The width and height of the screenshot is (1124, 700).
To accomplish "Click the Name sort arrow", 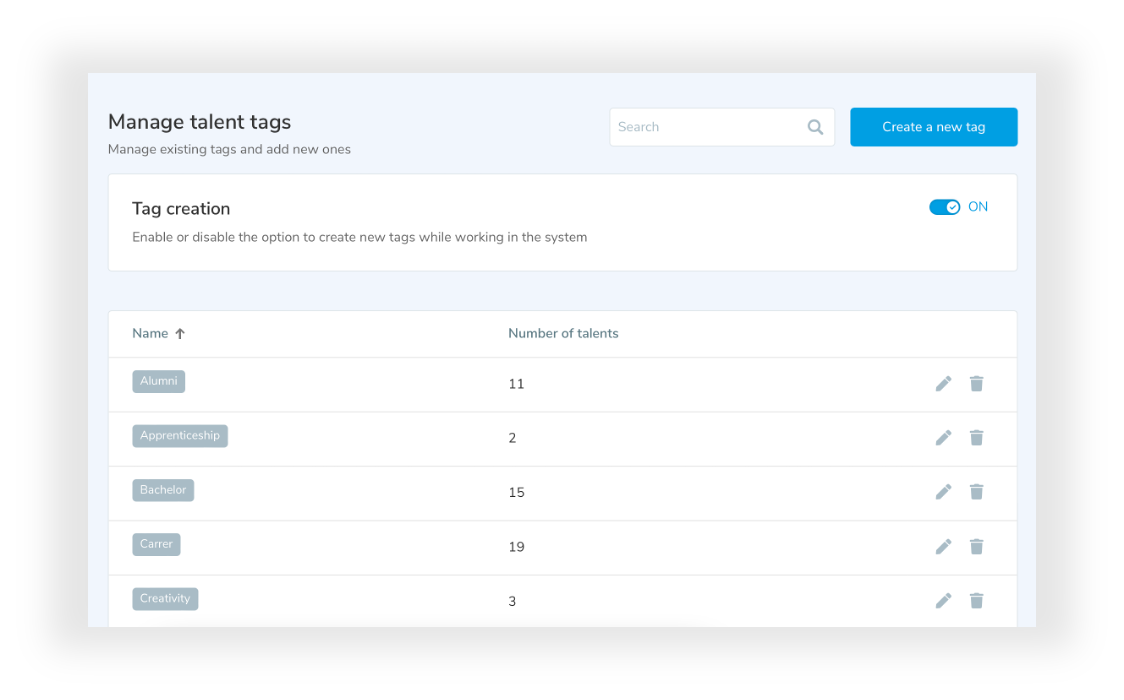I will (180, 334).
